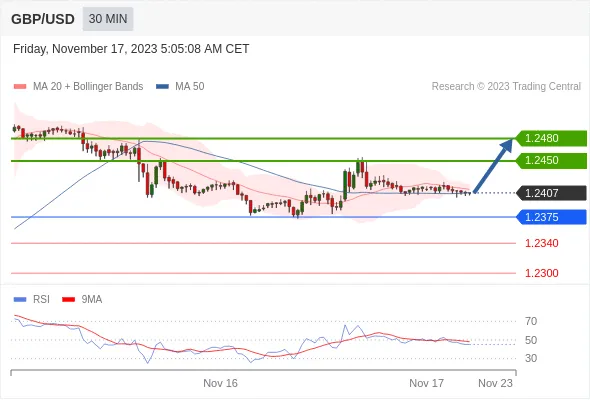Click the '9MA' legend label
Image resolution: width=590 pixels, height=400 pixels.
(92, 300)
